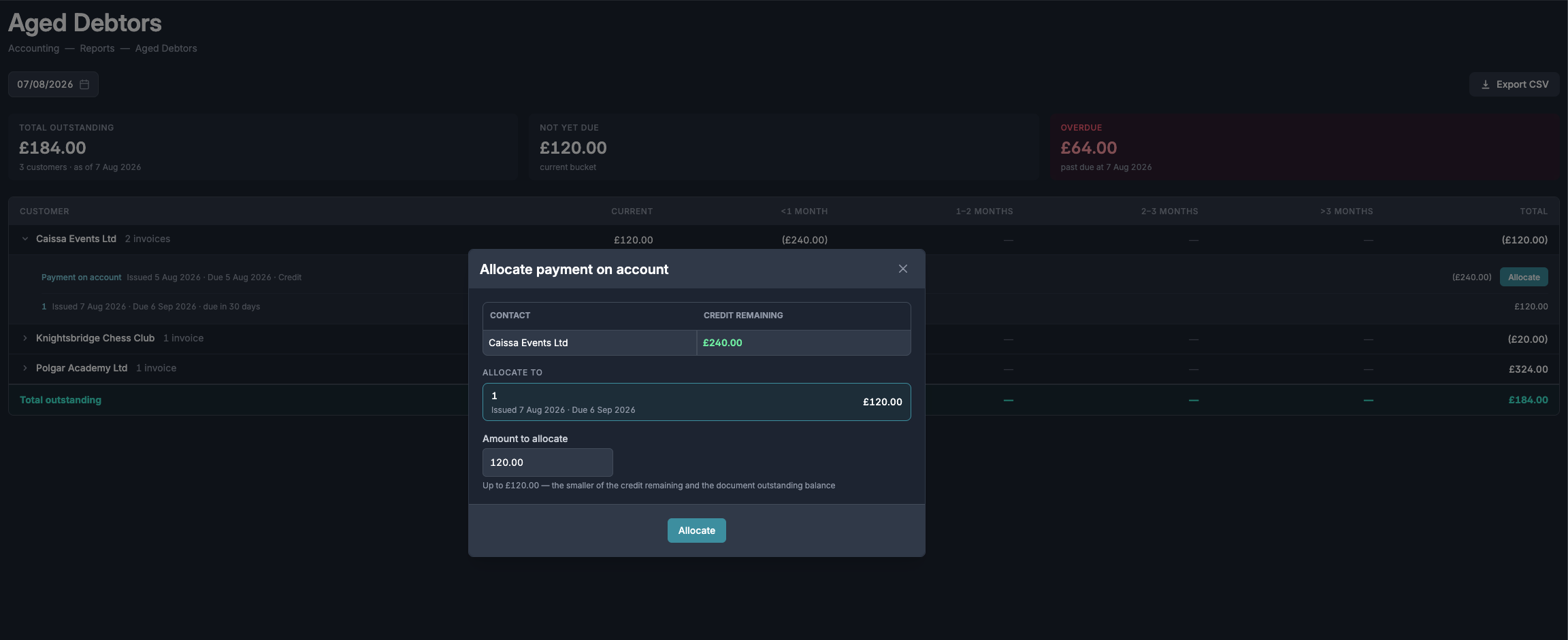Click the Aged Debtors breadcrumb

click(x=166, y=48)
